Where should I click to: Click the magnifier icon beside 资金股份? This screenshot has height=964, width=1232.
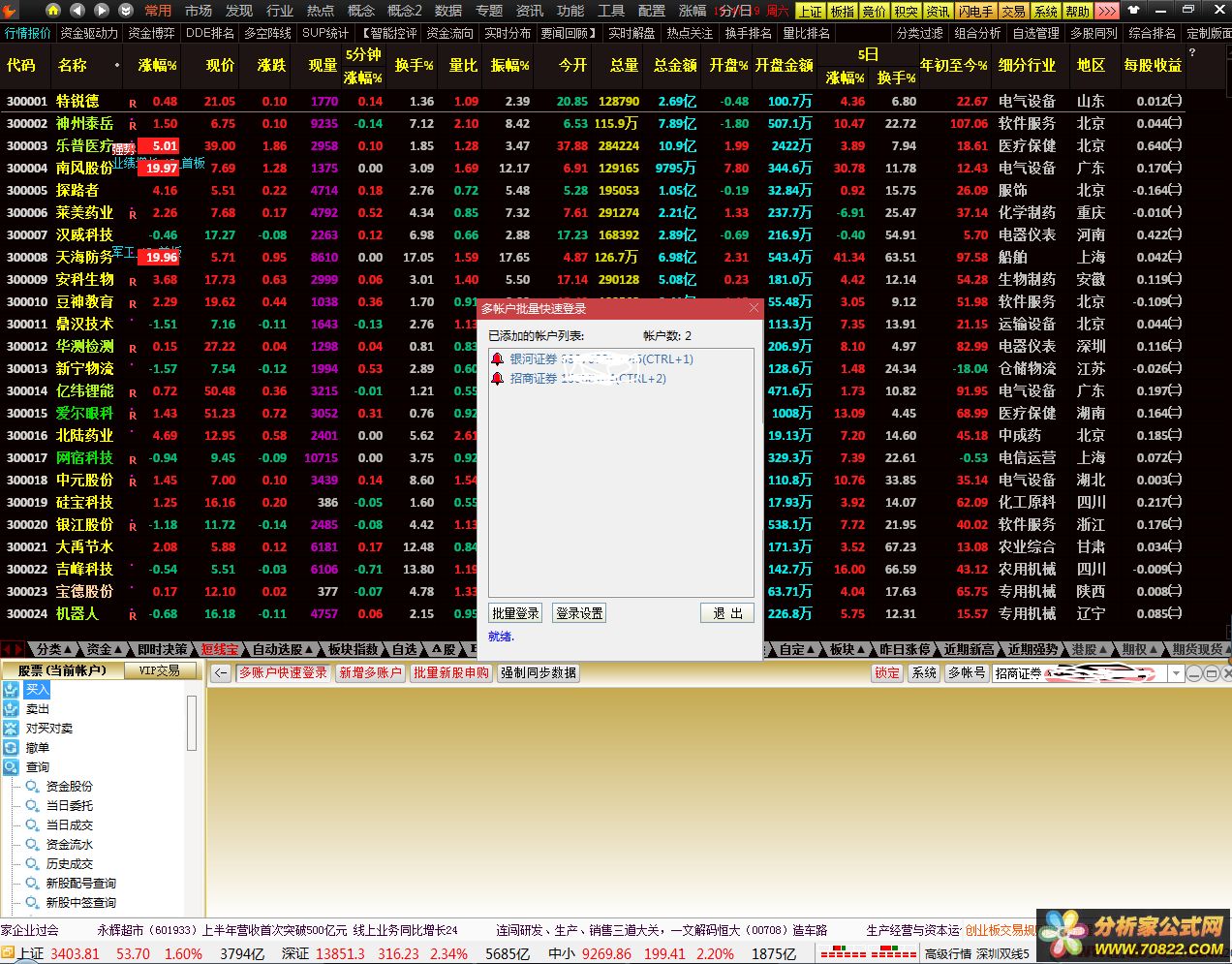tap(33, 787)
